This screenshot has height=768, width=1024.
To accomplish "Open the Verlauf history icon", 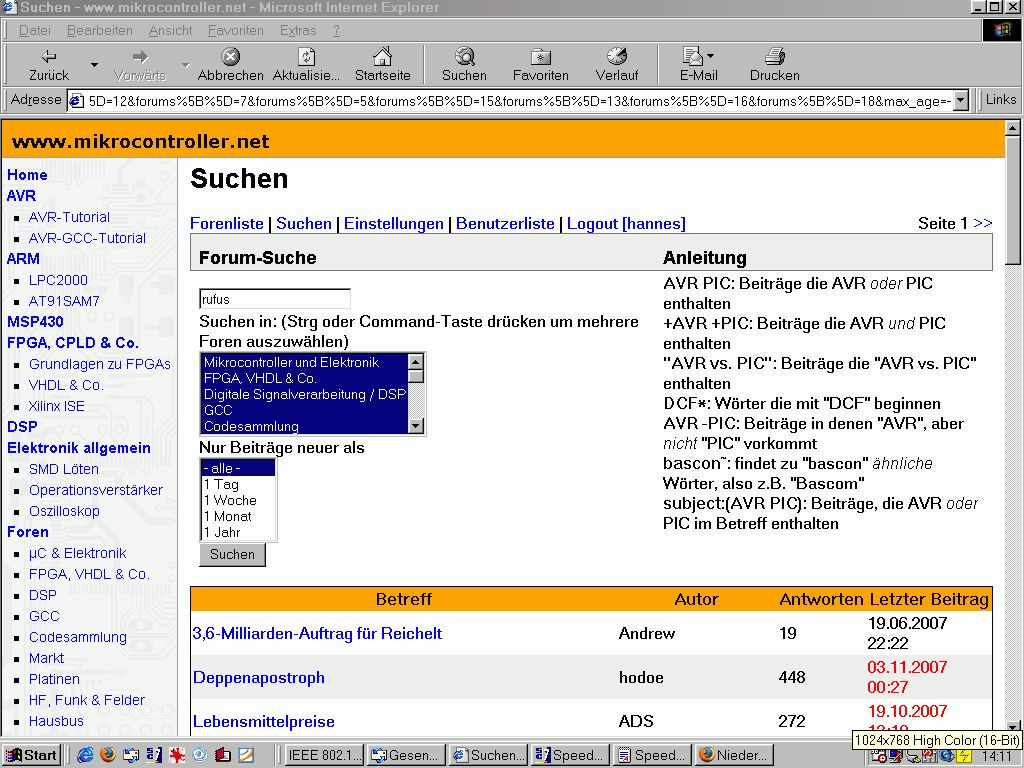I will coord(617,57).
